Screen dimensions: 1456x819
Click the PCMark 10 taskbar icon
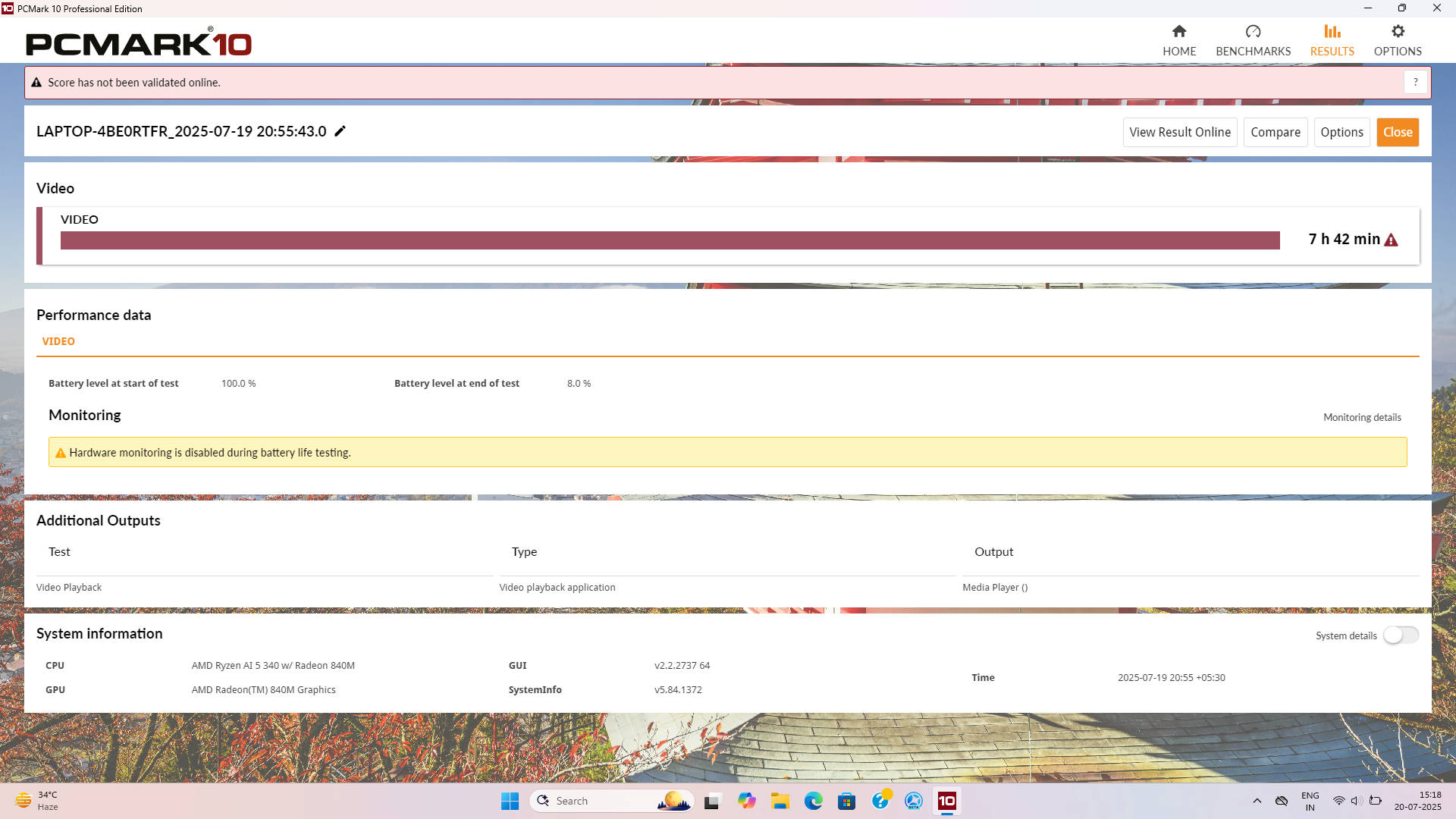click(x=946, y=801)
